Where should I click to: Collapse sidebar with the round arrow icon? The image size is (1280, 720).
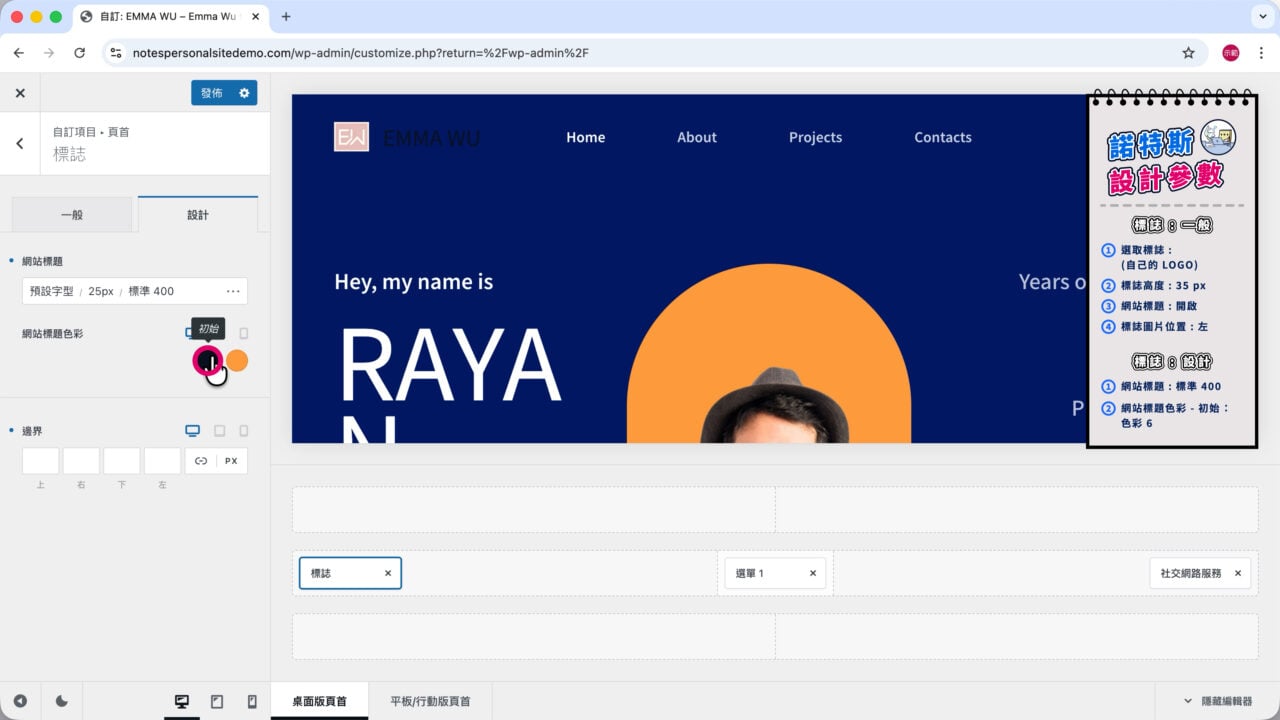20,702
